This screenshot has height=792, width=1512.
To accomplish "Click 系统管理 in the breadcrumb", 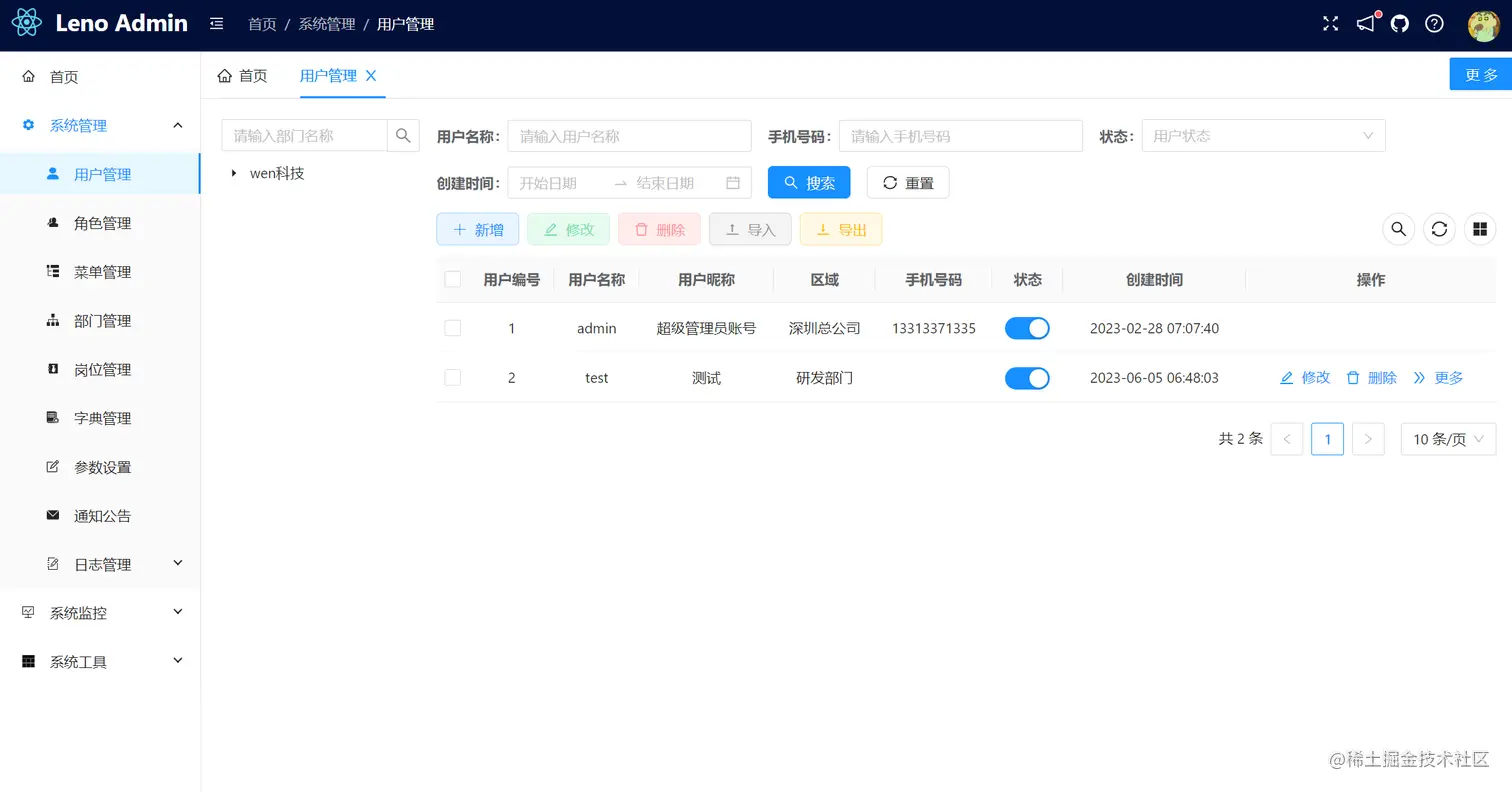I will coord(327,24).
